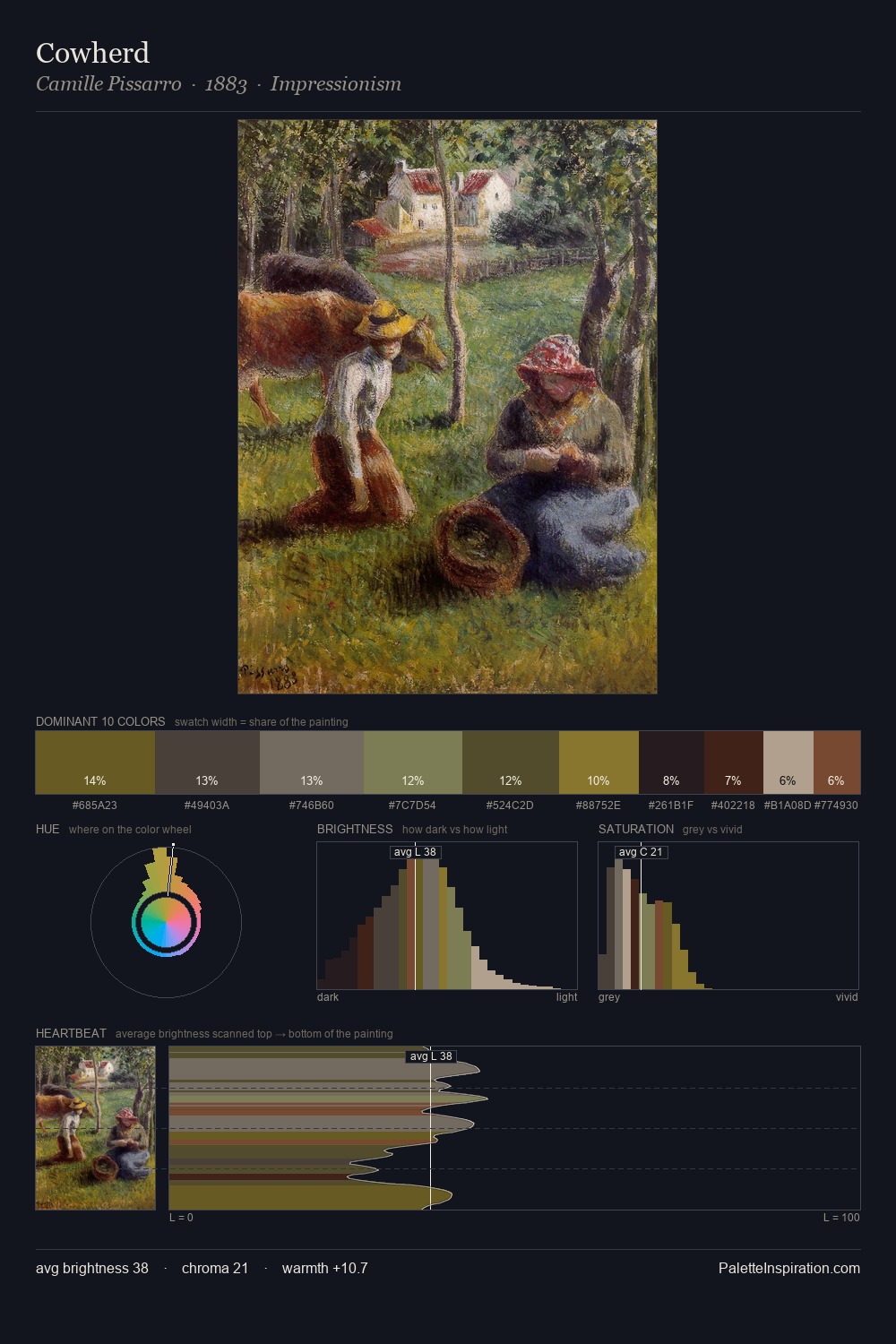Viewport: 896px width, 1344px height.
Task: Click the heartbeat brightness scan chart
Action: tap(514, 1128)
